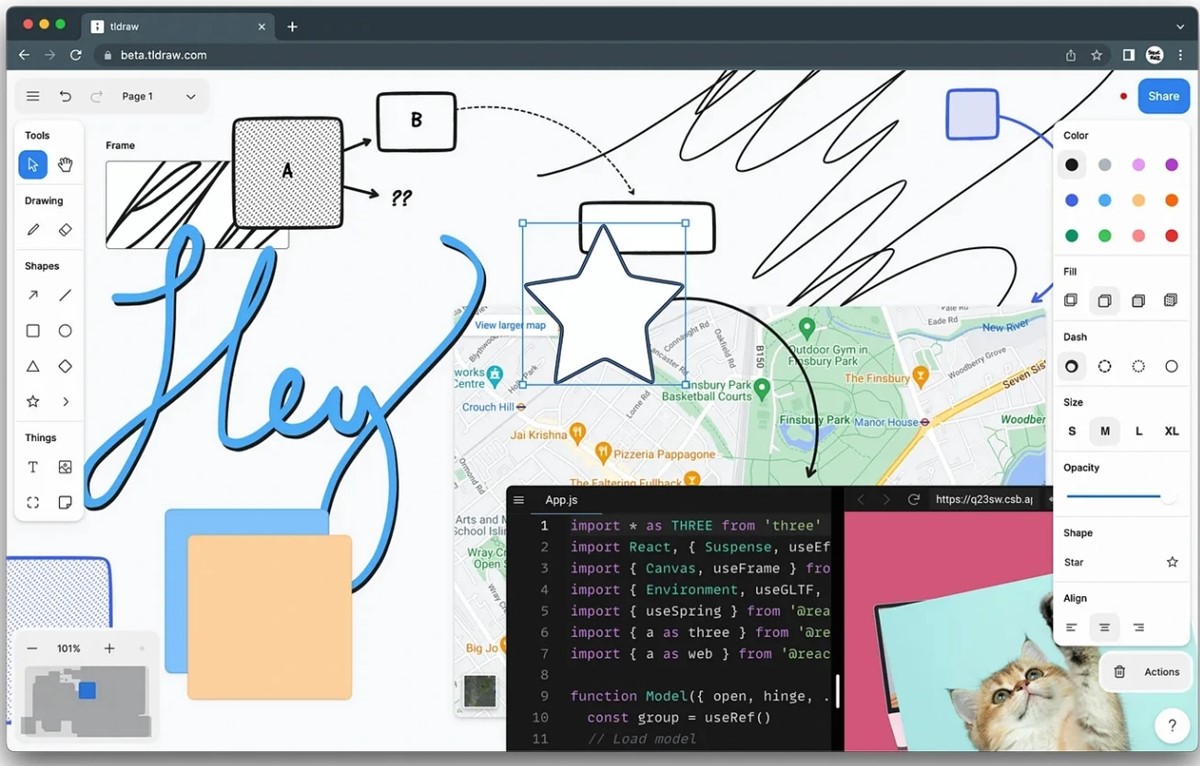Select the Sticky note tool
1200x766 pixels.
click(x=65, y=502)
